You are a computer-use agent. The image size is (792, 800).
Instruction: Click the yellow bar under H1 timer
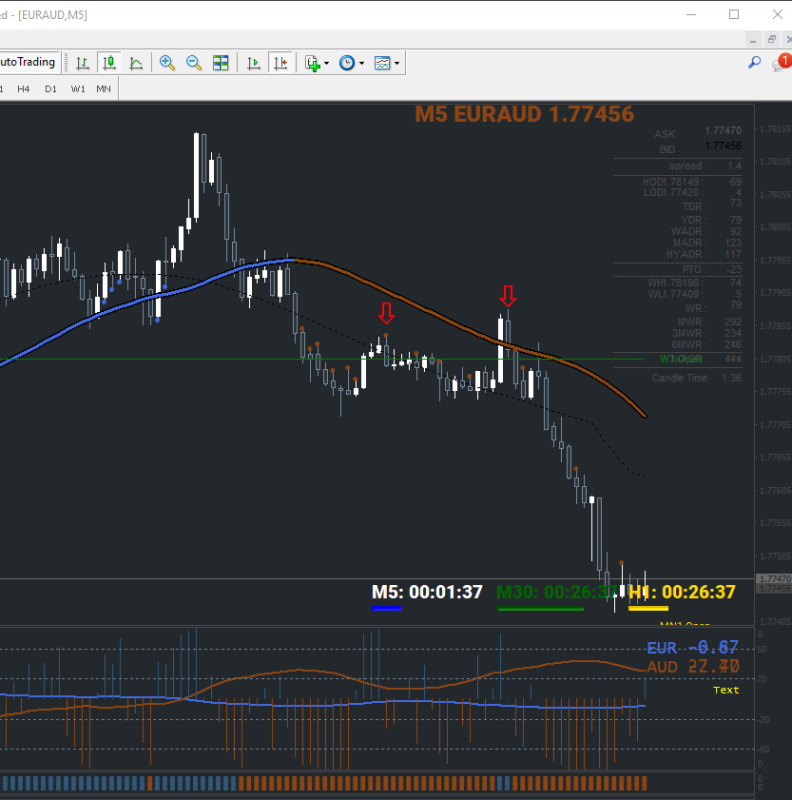(648, 608)
